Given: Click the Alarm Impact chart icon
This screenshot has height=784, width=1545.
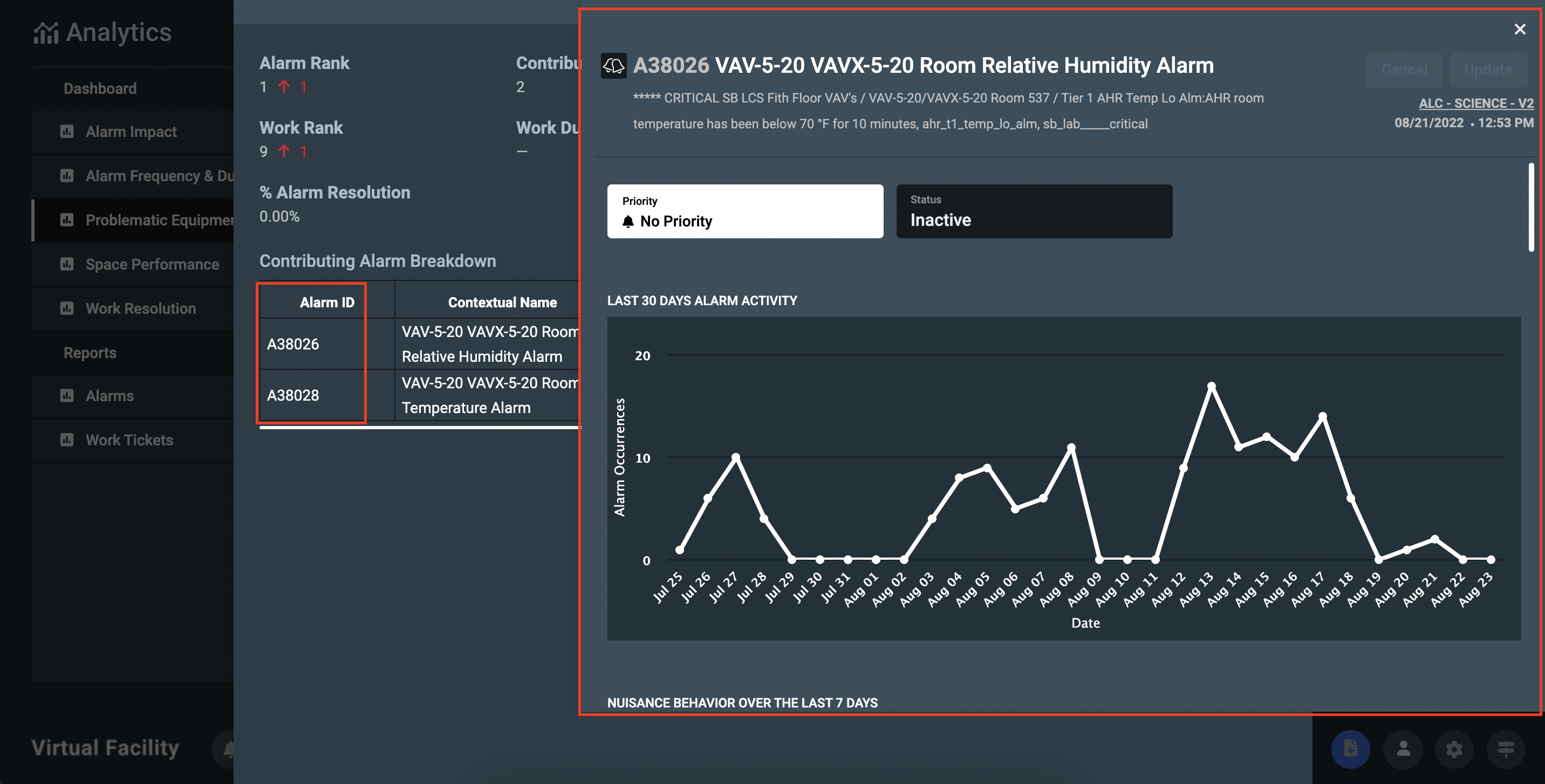Looking at the screenshot, I should tap(66, 131).
